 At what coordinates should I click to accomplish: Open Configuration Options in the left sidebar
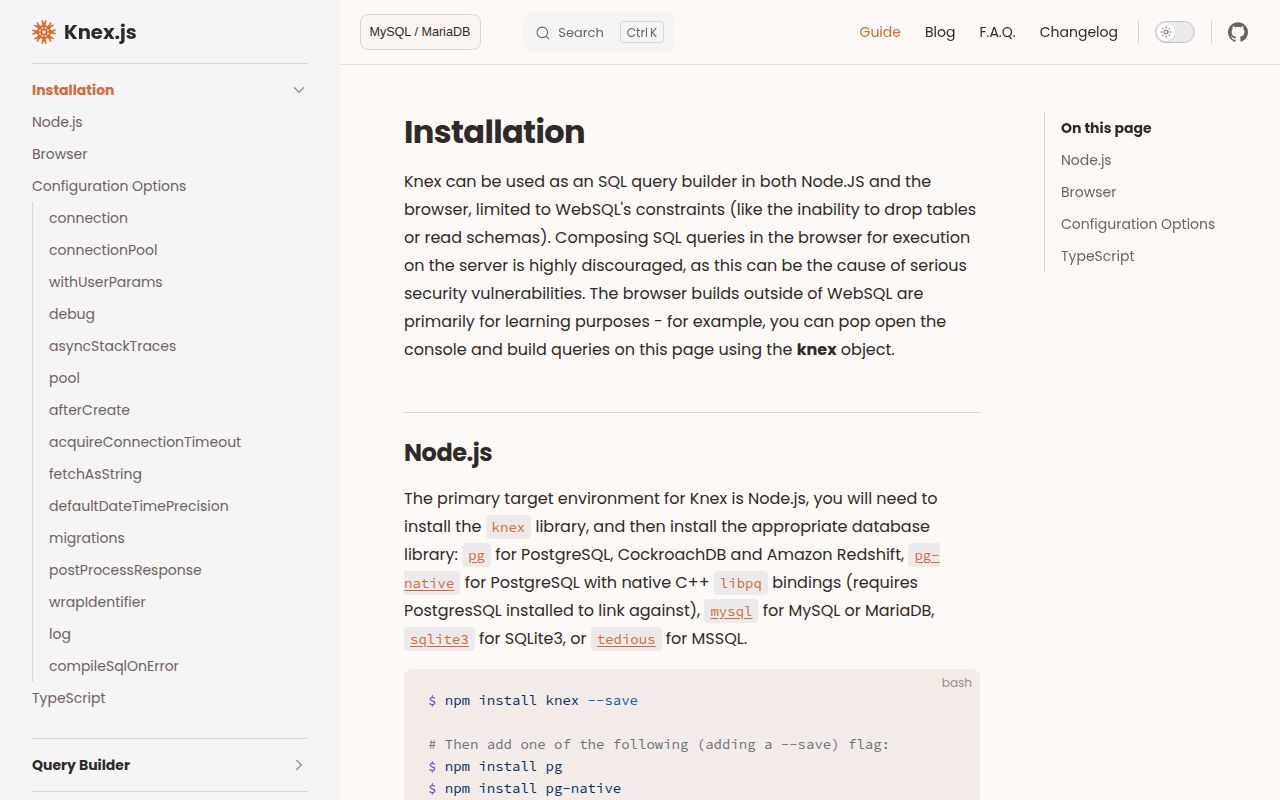pyautogui.click(x=109, y=186)
